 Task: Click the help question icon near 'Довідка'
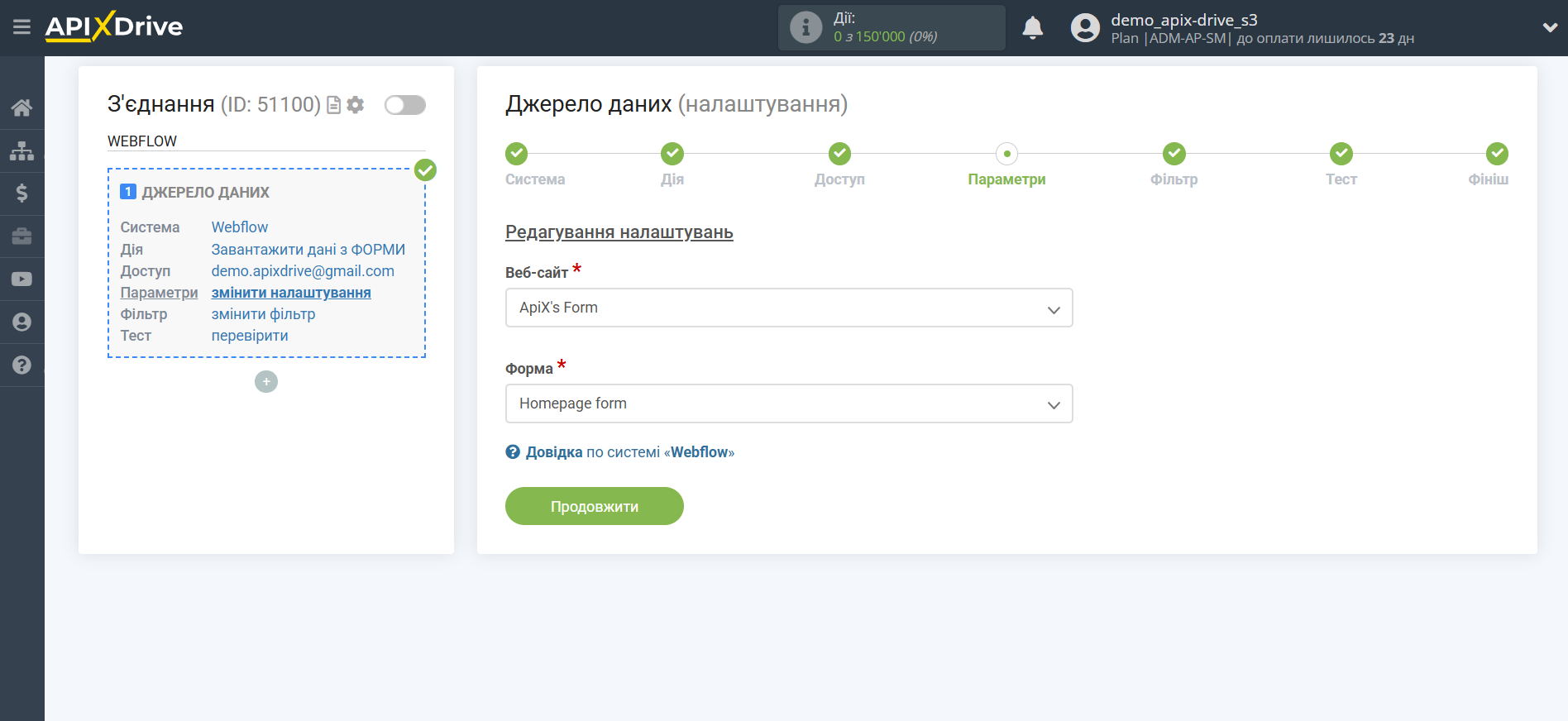(513, 452)
